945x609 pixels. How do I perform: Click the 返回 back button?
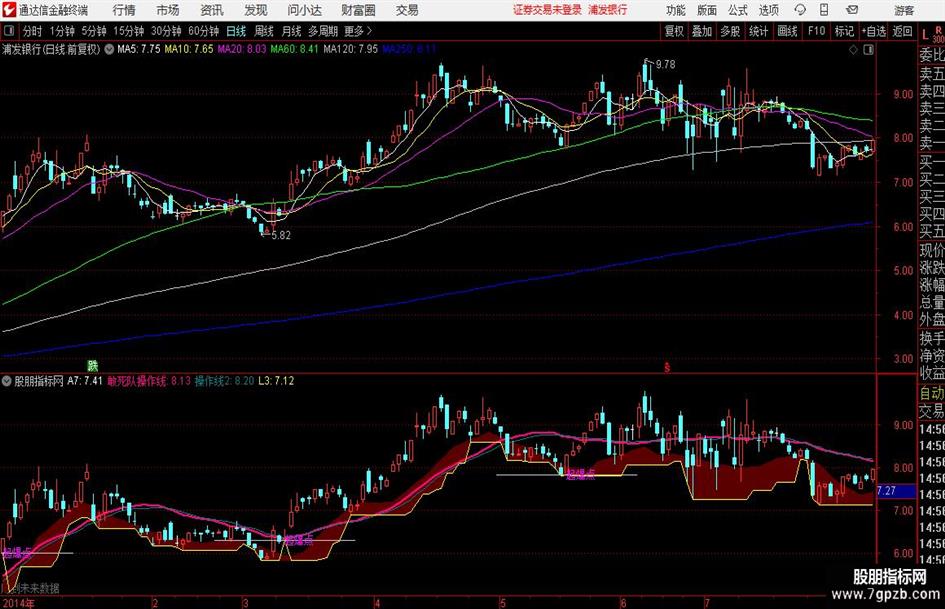[x=902, y=31]
